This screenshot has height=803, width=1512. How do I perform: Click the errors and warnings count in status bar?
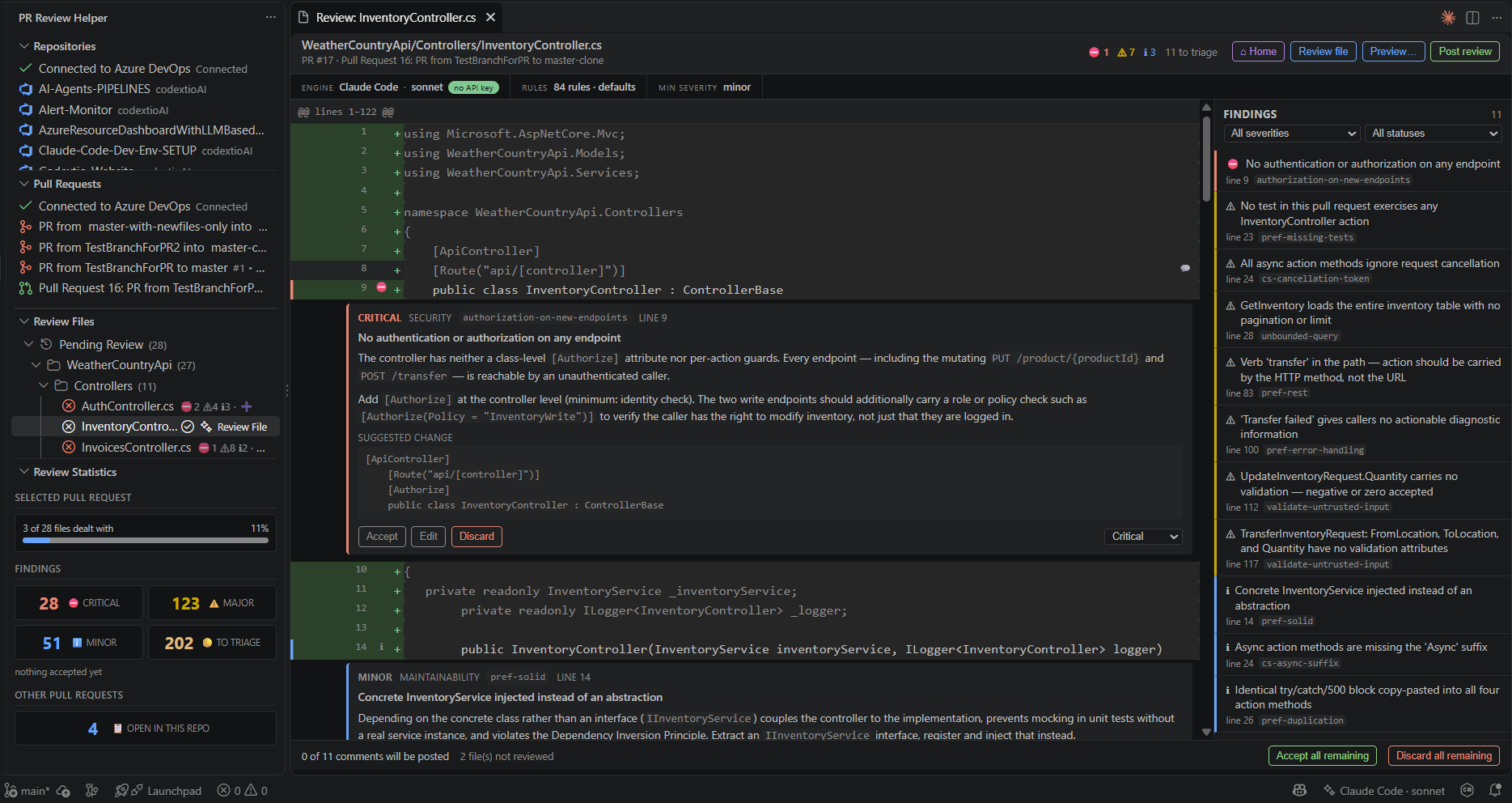243,791
